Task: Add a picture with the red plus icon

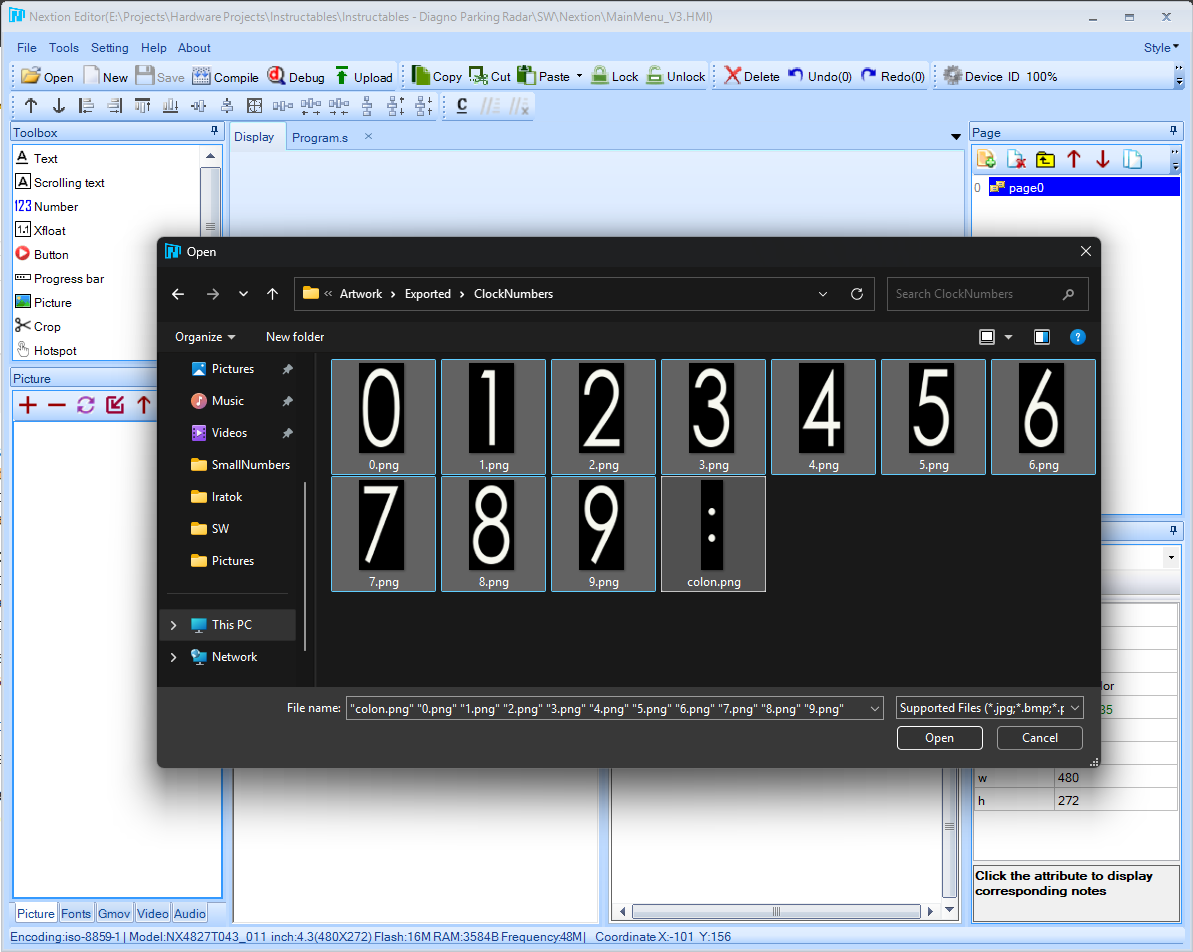Action: [x=27, y=405]
